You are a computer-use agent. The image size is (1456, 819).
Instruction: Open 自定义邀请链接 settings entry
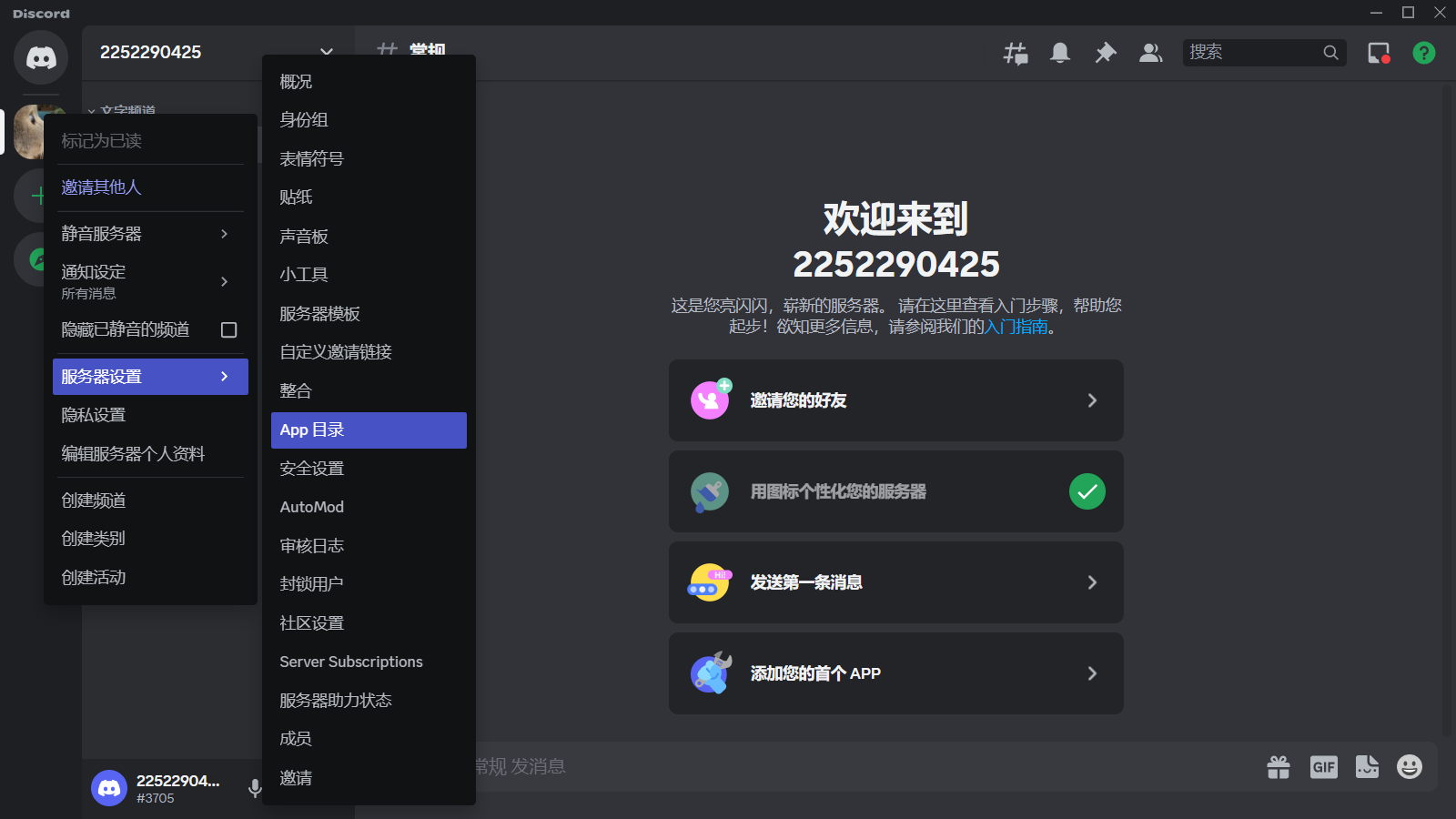(369, 352)
